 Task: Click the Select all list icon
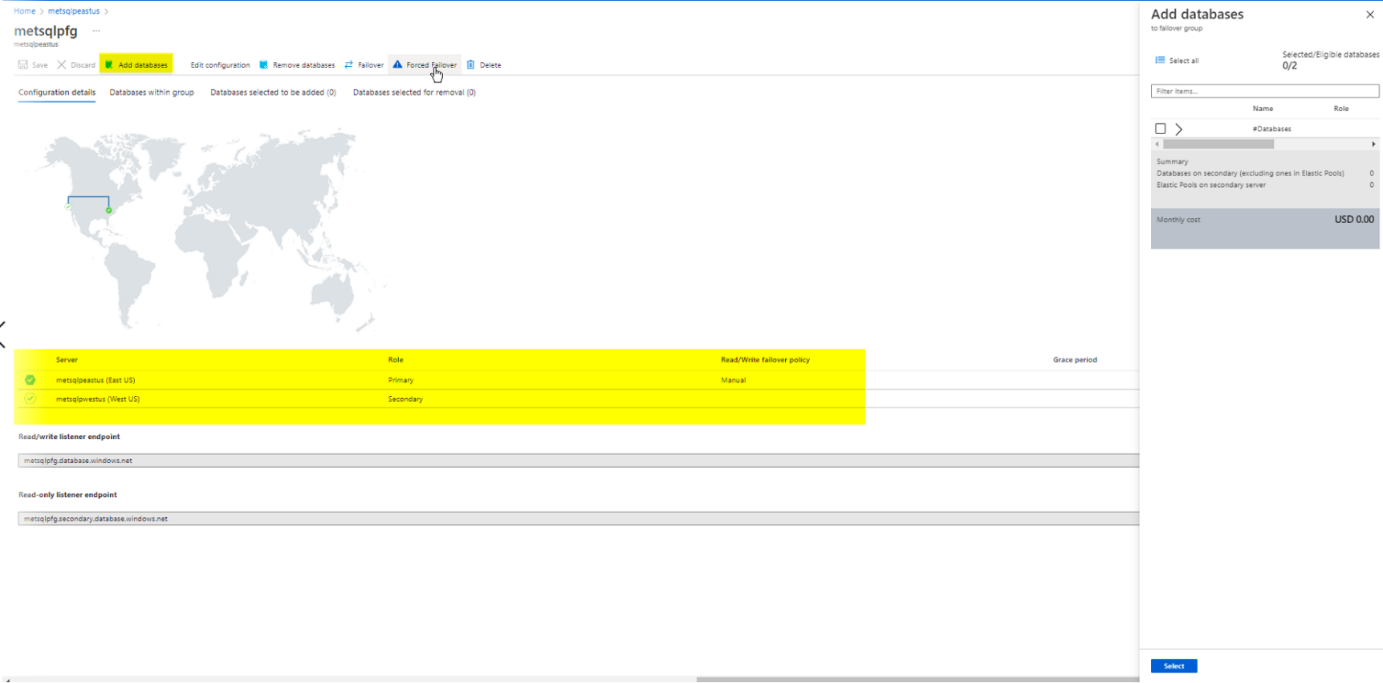(x=1160, y=60)
